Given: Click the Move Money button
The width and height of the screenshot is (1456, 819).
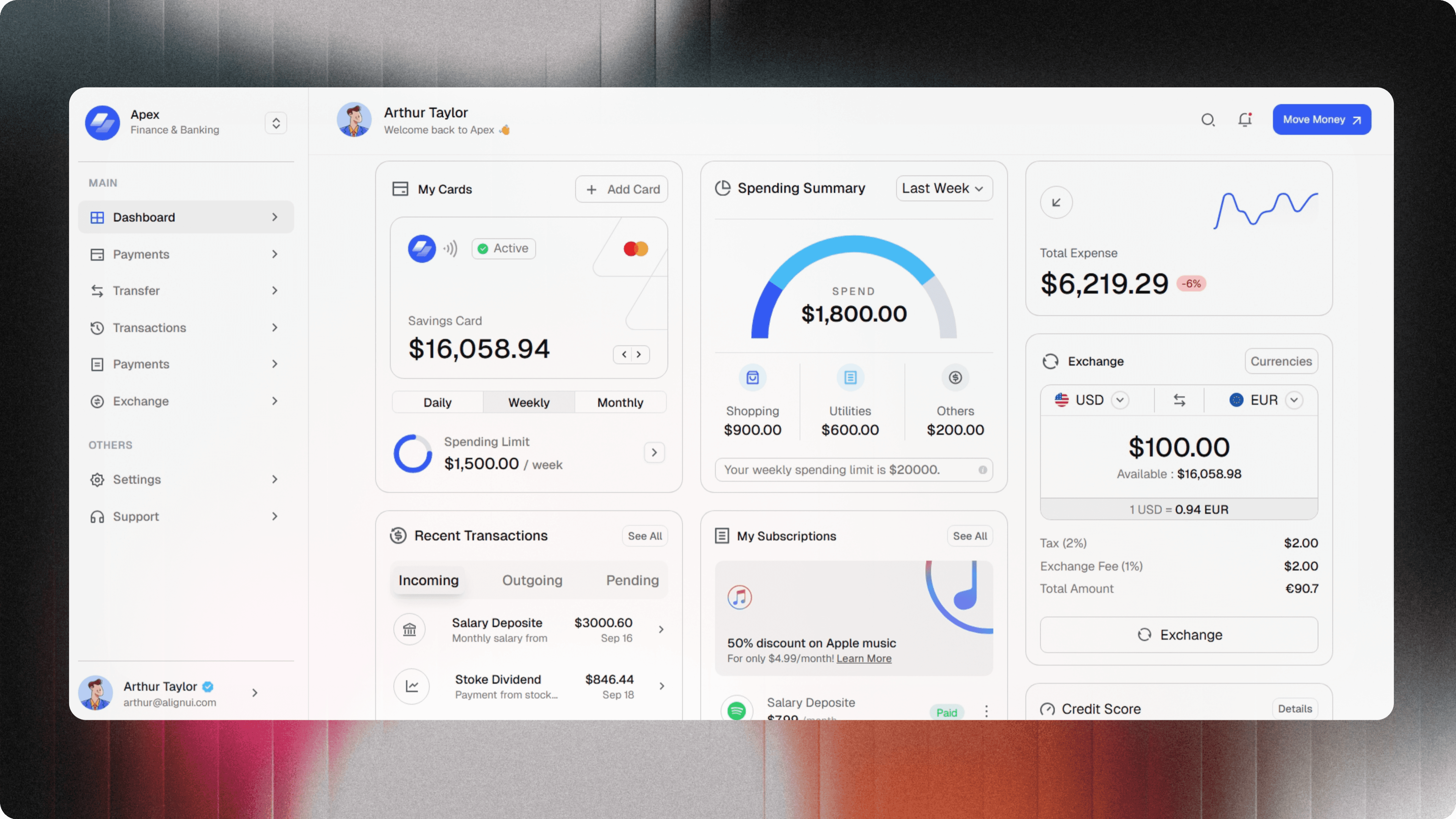Looking at the screenshot, I should pos(1321,119).
